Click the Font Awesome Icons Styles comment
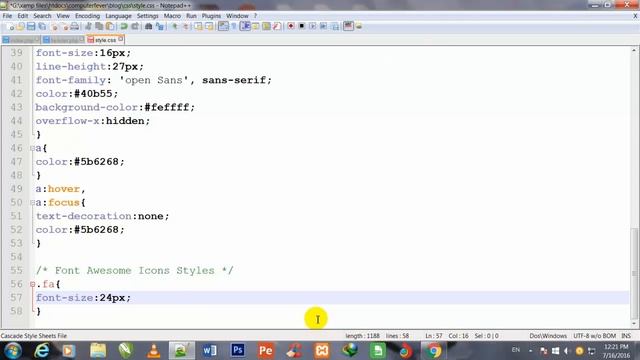Screen dimensions: 640x360 (134, 270)
